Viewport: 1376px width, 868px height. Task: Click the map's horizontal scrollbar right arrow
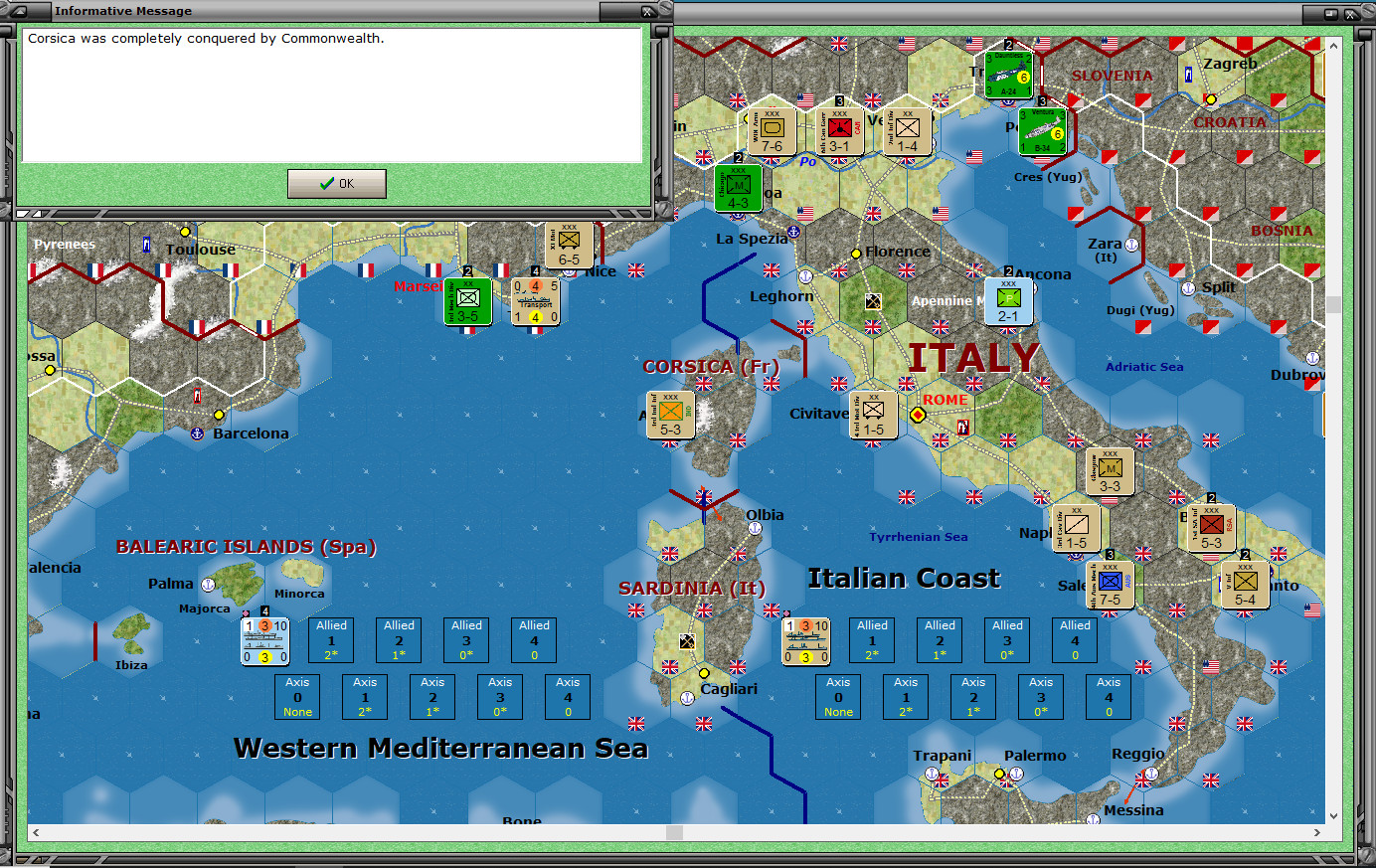(x=1318, y=832)
